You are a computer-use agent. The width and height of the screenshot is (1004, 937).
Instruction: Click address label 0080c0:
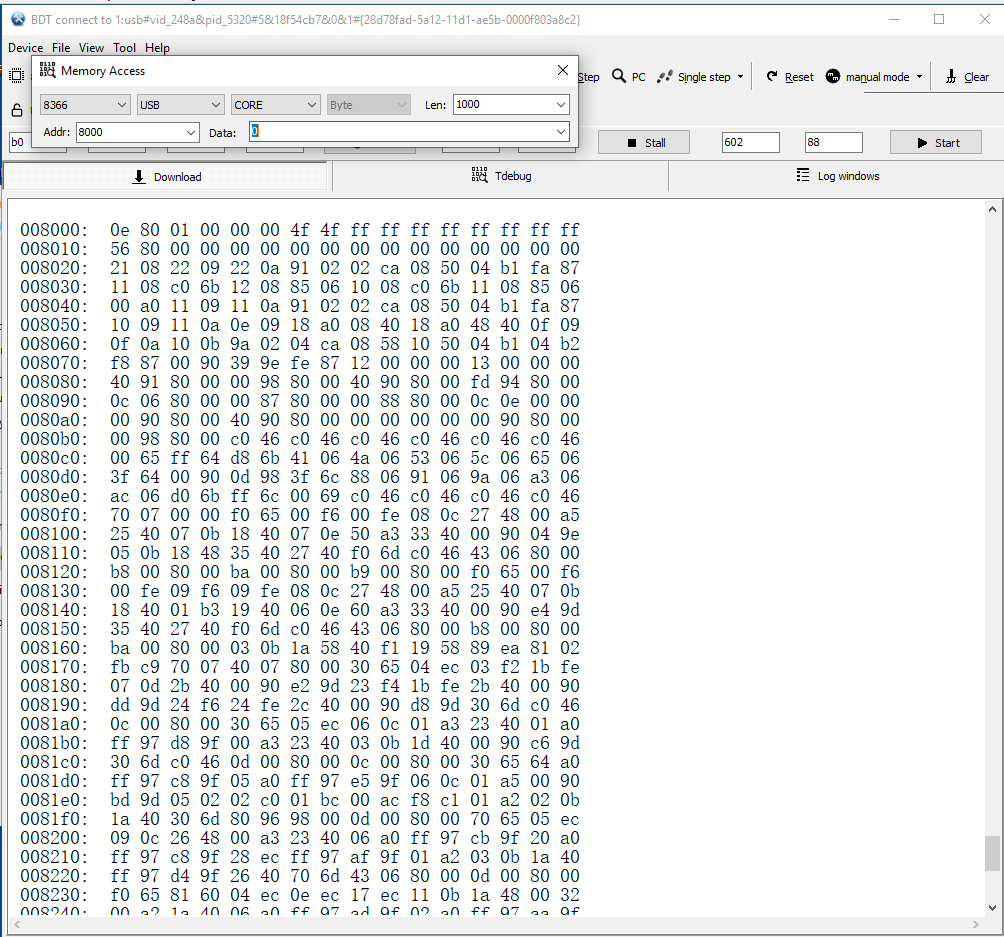pyautogui.click(x=54, y=458)
